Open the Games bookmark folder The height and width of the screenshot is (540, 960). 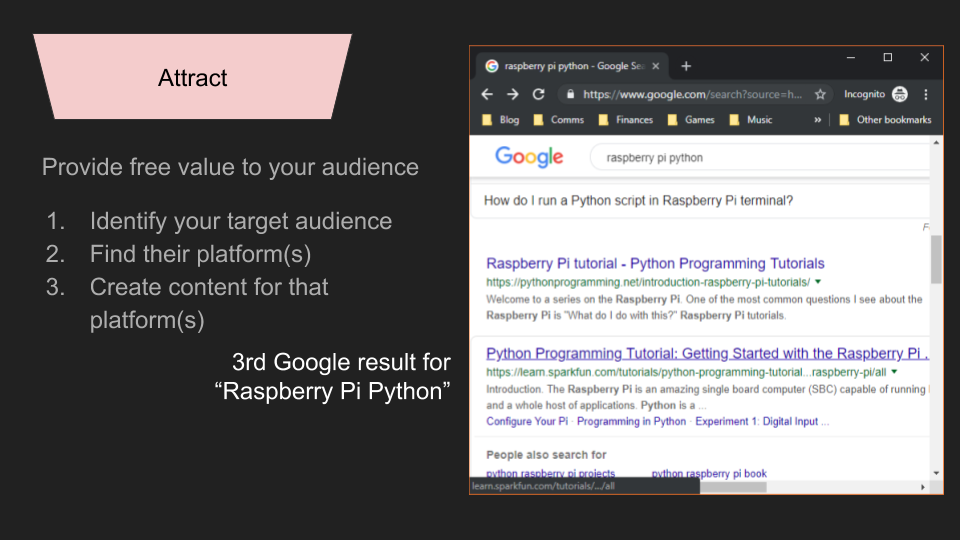coord(691,120)
